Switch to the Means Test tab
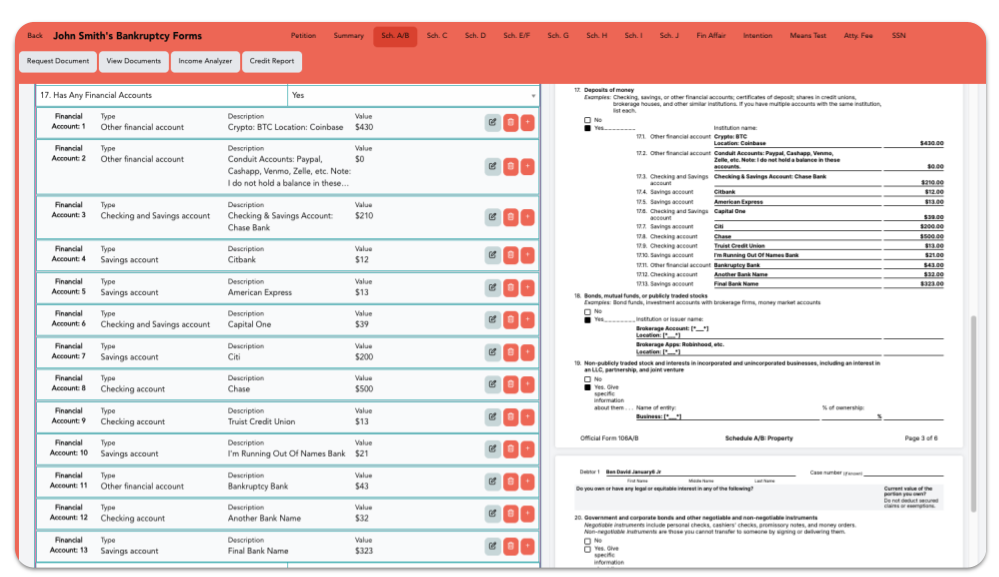Image resolution: width=999 pixels, height=577 pixels. pyautogui.click(x=807, y=33)
